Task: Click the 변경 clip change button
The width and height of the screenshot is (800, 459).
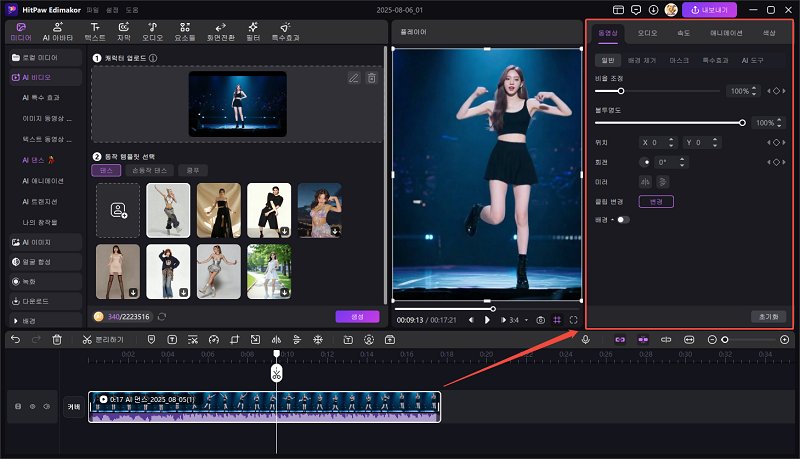Action: [x=656, y=202]
